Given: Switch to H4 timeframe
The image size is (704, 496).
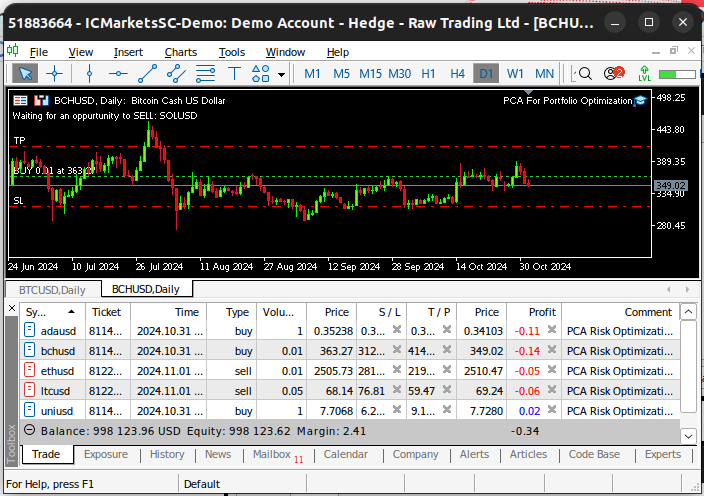Looking at the screenshot, I should (x=458, y=74).
